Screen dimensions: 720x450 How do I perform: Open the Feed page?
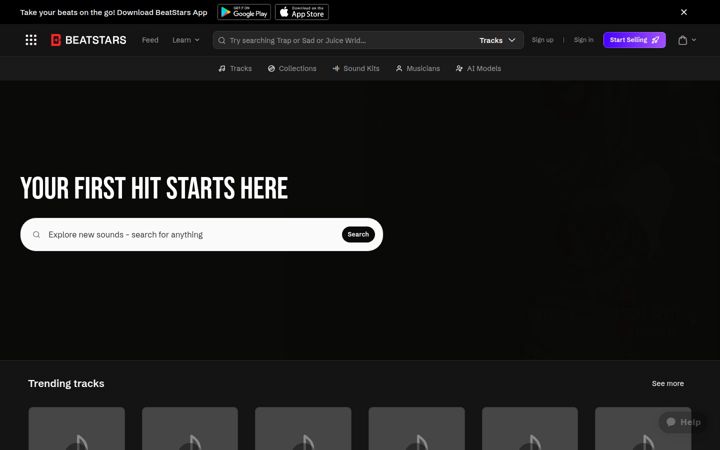pos(150,40)
